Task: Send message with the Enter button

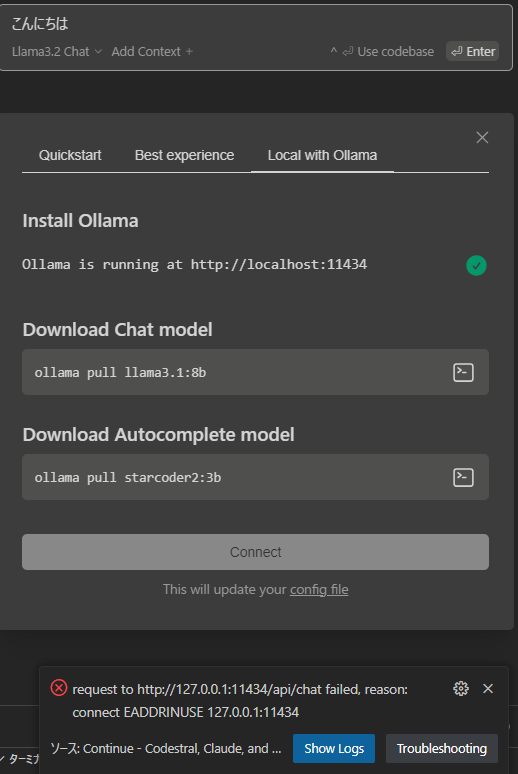Action: [x=473, y=51]
